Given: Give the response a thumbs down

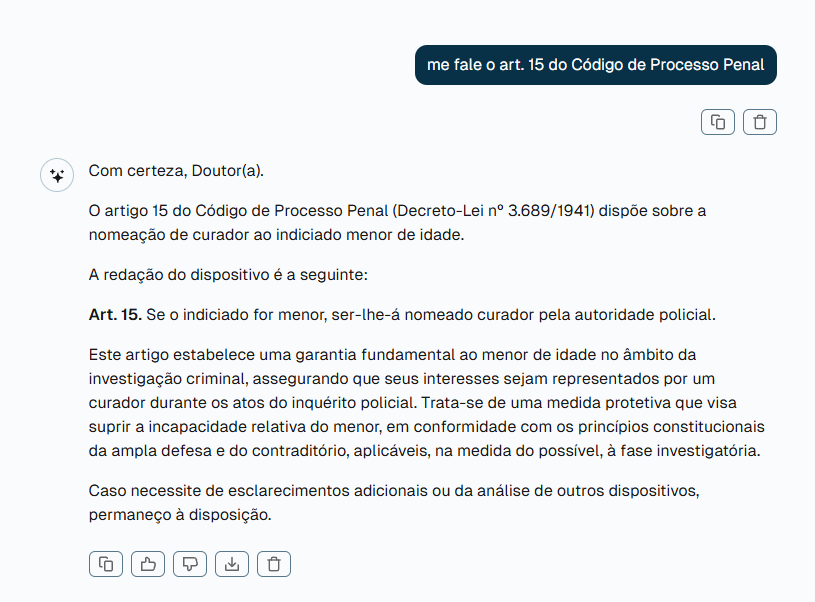Looking at the screenshot, I should [x=190, y=564].
